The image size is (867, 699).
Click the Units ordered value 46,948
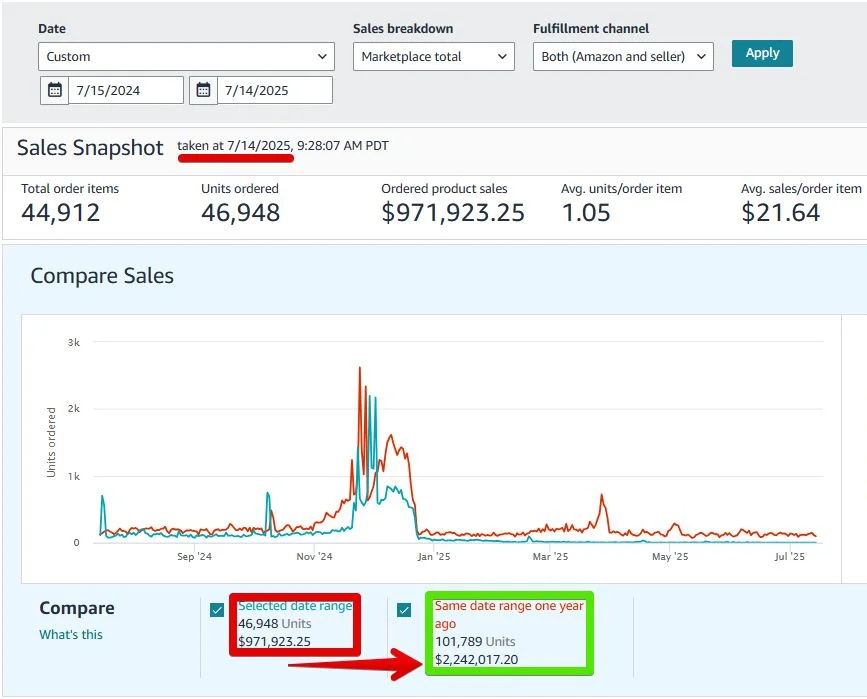point(240,212)
